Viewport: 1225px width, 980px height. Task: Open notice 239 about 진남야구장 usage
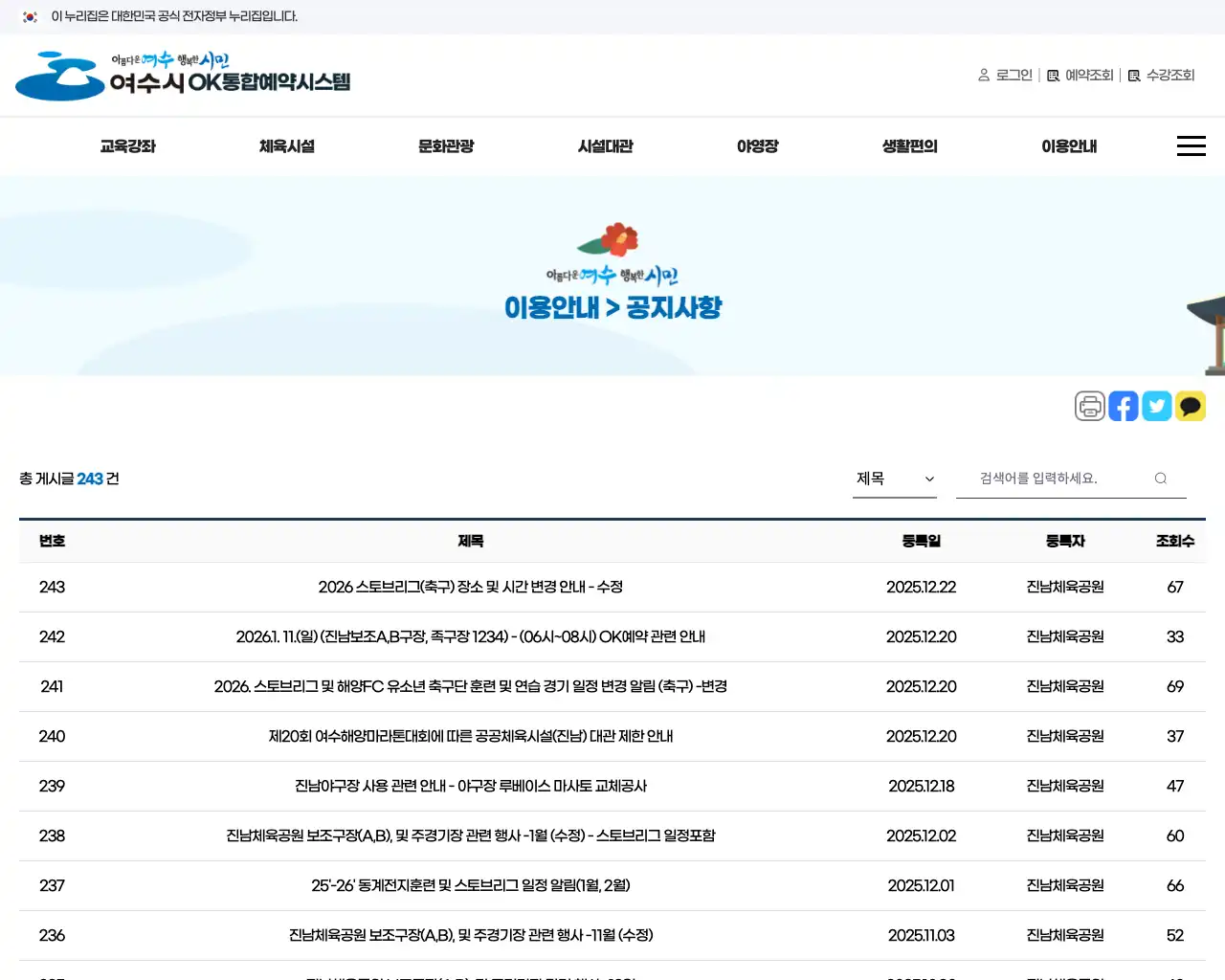471,786
